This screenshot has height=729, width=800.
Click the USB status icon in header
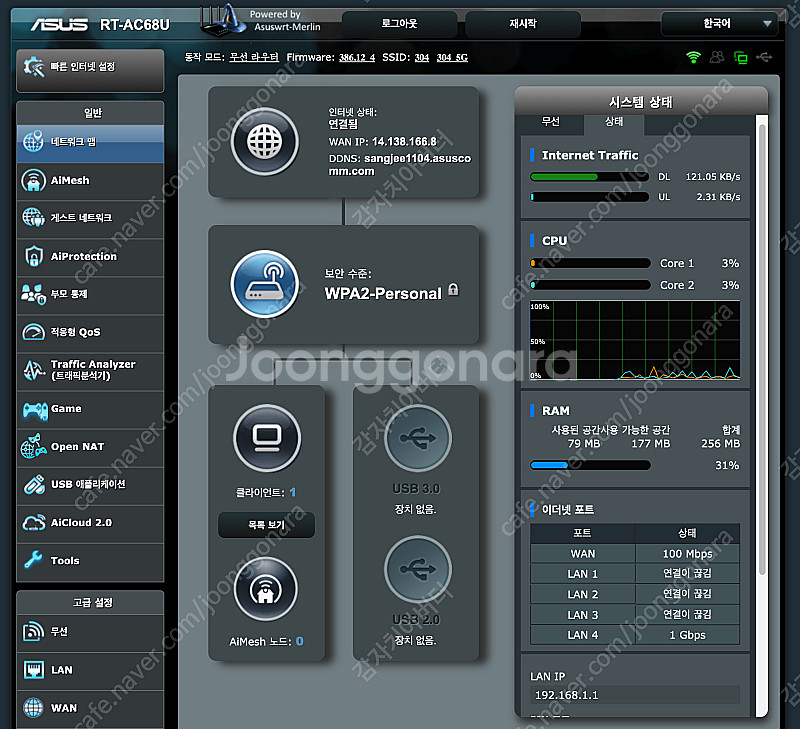(x=764, y=57)
